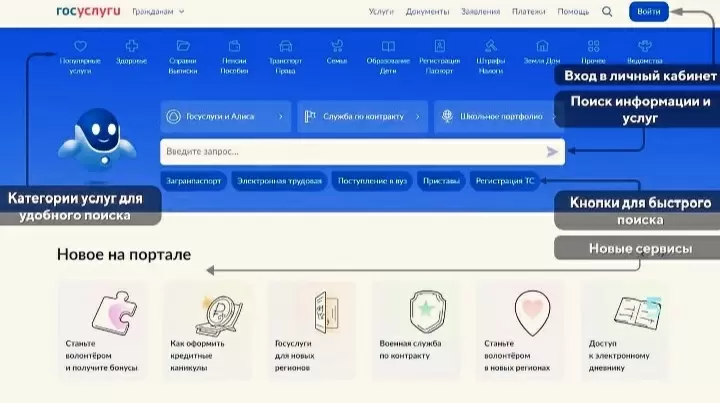Open card Станьте волонтёром в новых регионах
The width and height of the screenshot is (720, 403).
click(x=521, y=330)
